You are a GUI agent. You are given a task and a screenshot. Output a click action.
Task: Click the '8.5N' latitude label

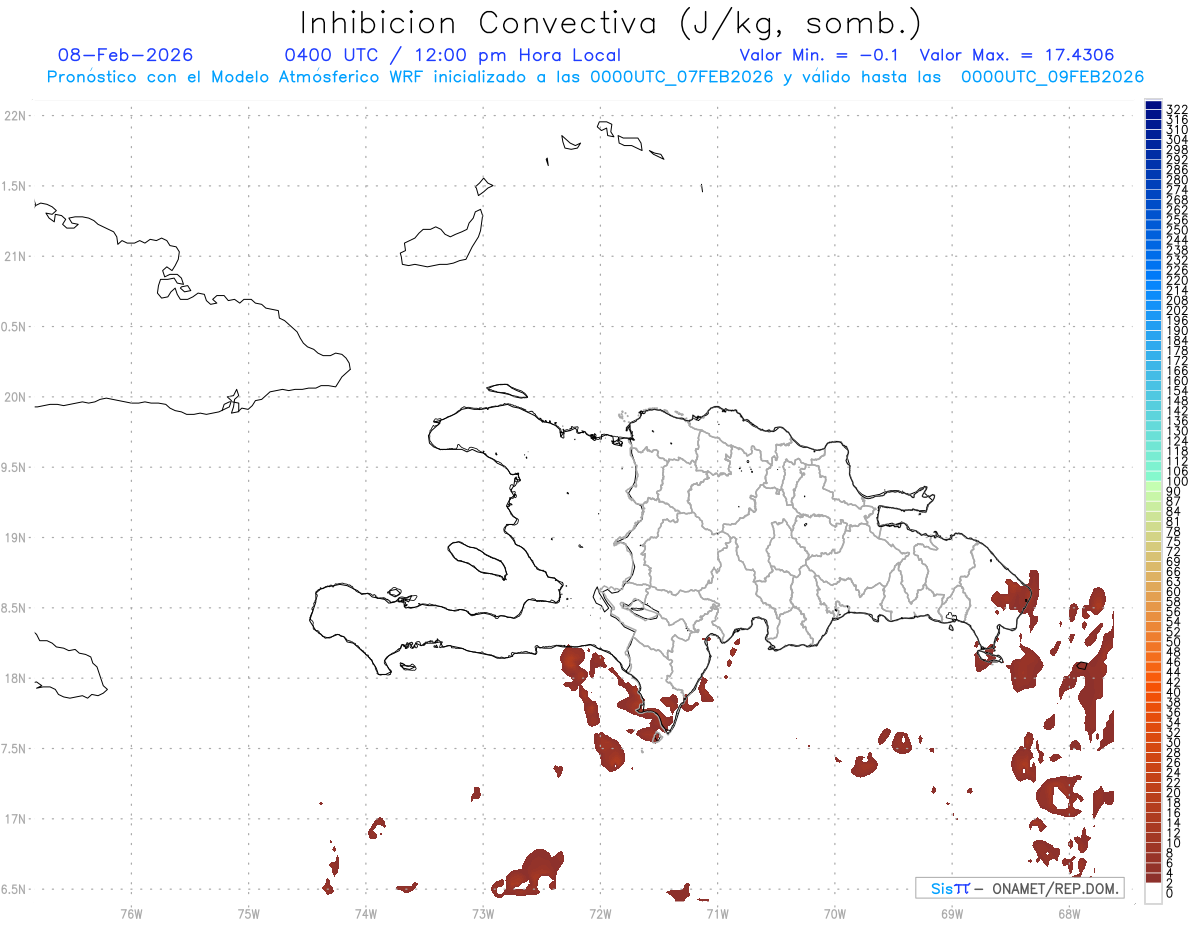(x=14, y=608)
